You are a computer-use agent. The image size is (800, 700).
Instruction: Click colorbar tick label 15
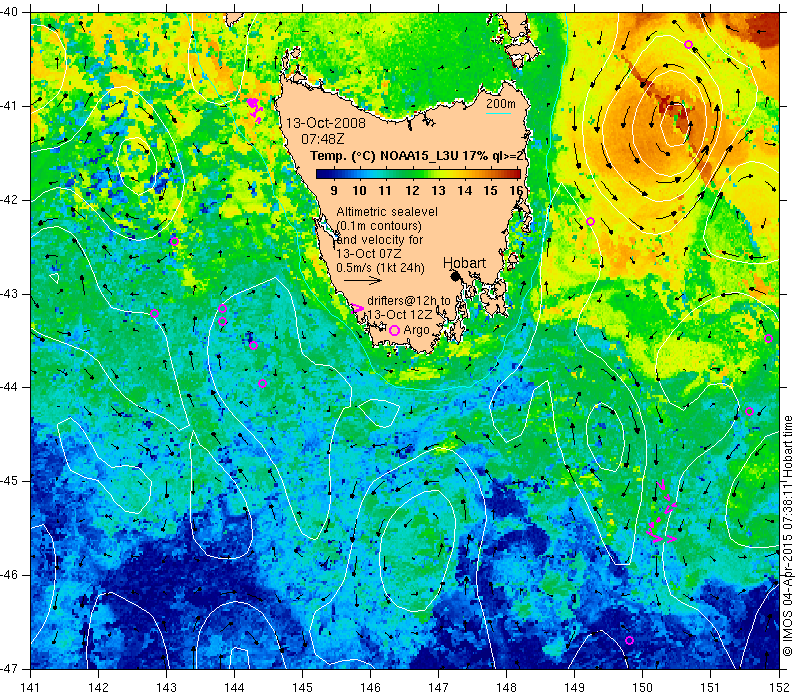pyautogui.click(x=490, y=190)
